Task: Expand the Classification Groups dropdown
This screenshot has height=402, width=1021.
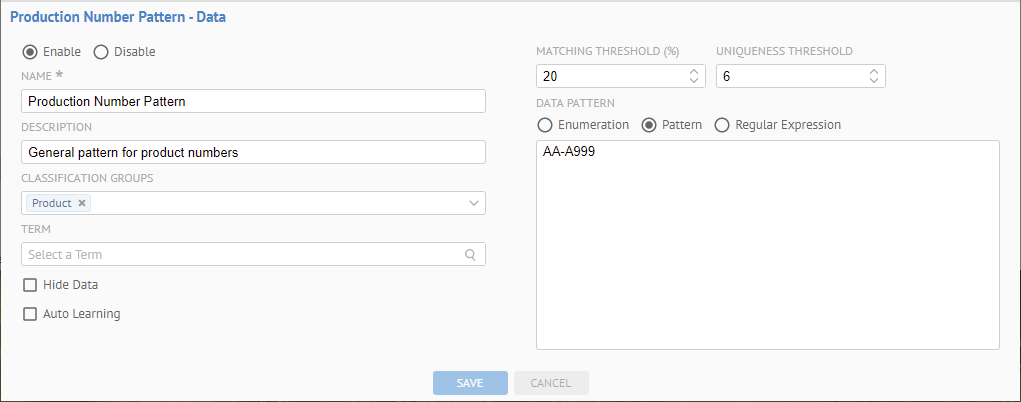Action: click(x=473, y=203)
